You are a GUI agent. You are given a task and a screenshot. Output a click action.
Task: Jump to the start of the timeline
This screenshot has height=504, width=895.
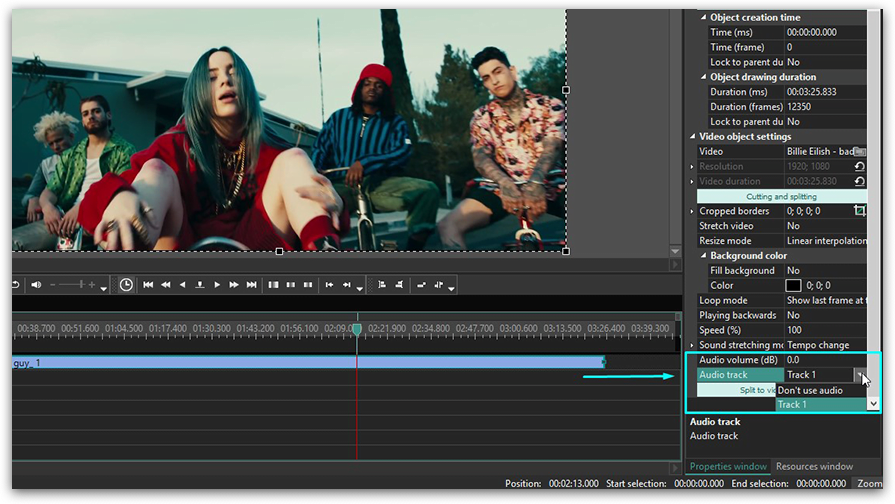click(x=148, y=285)
